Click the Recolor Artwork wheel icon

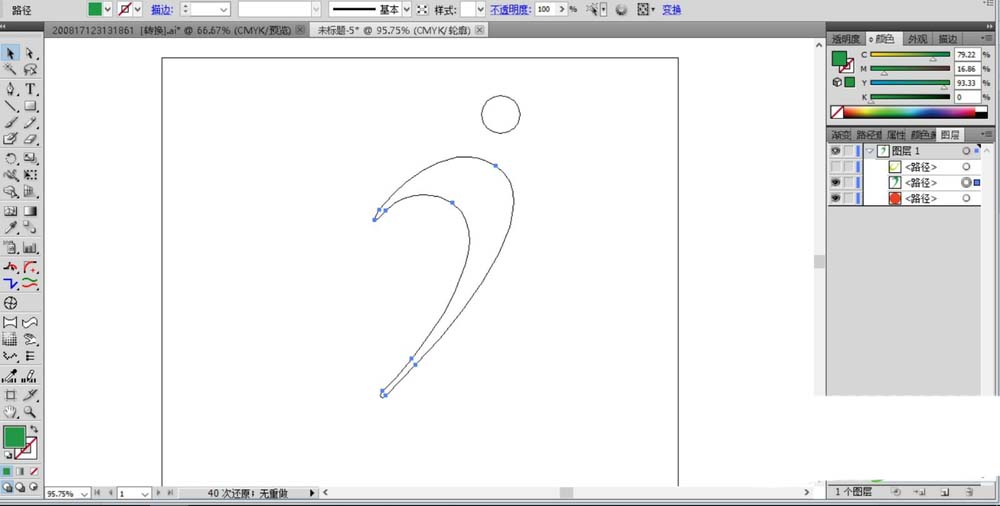(x=622, y=10)
